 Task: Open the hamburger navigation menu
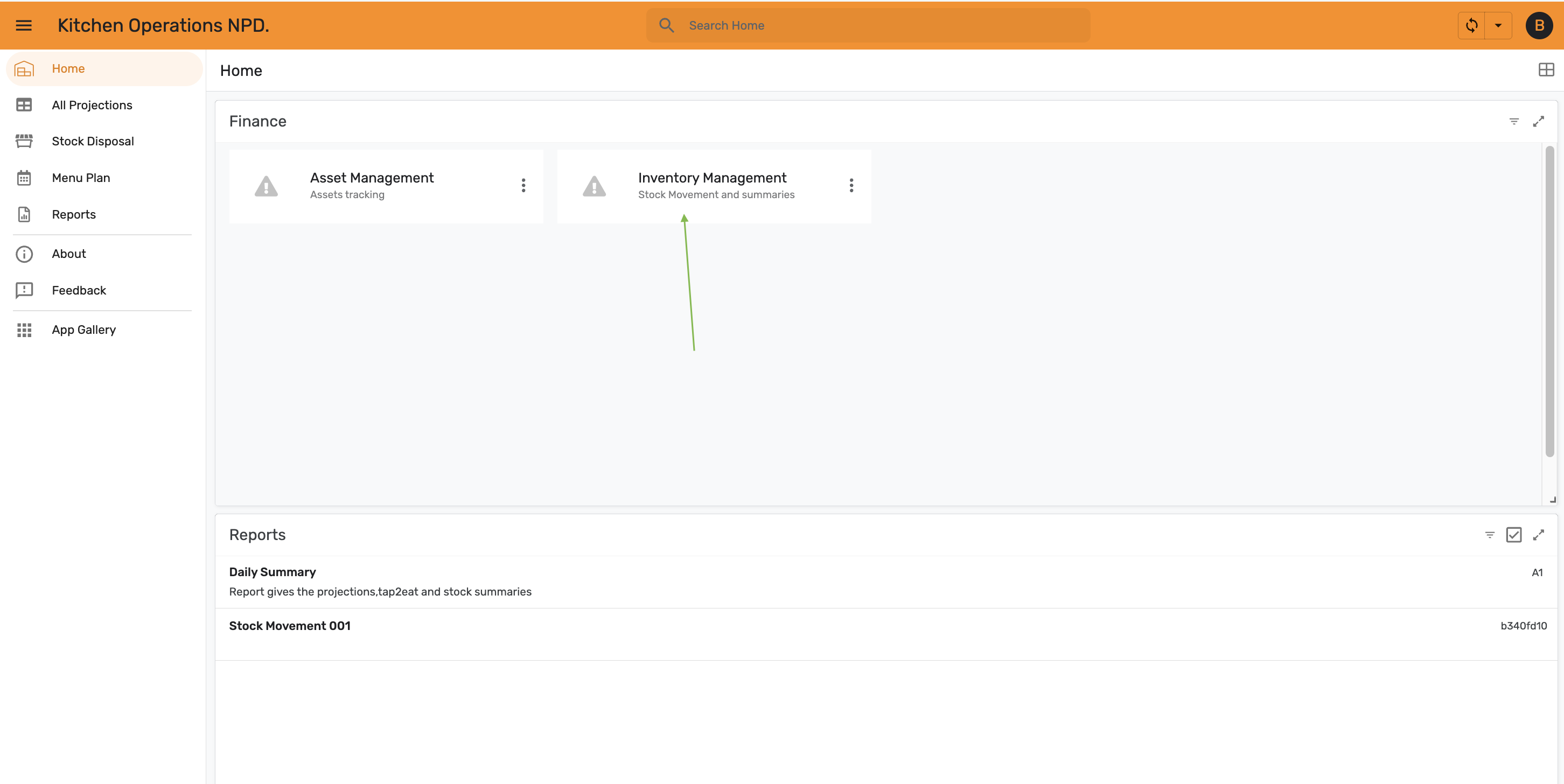[24, 25]
